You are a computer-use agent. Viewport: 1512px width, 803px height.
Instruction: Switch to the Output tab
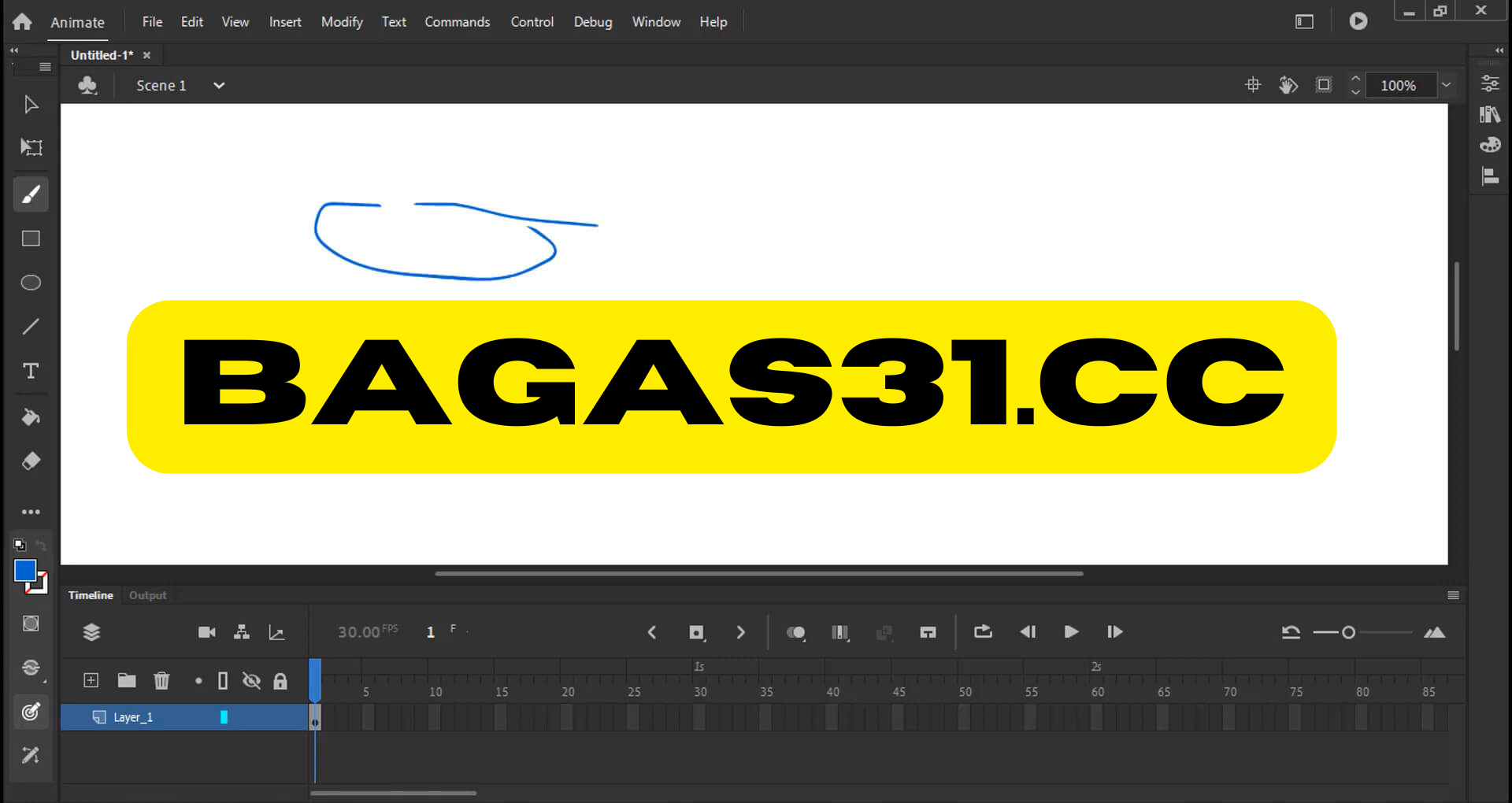tap(147, 595)
